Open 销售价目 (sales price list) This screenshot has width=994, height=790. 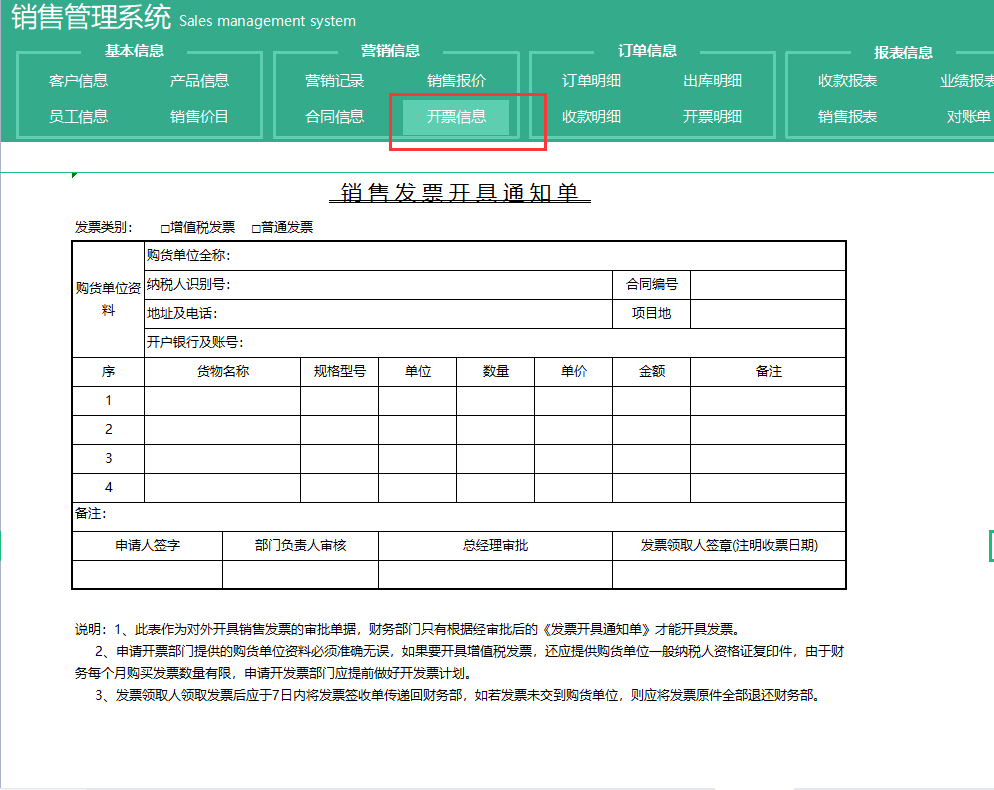(200, 116)
